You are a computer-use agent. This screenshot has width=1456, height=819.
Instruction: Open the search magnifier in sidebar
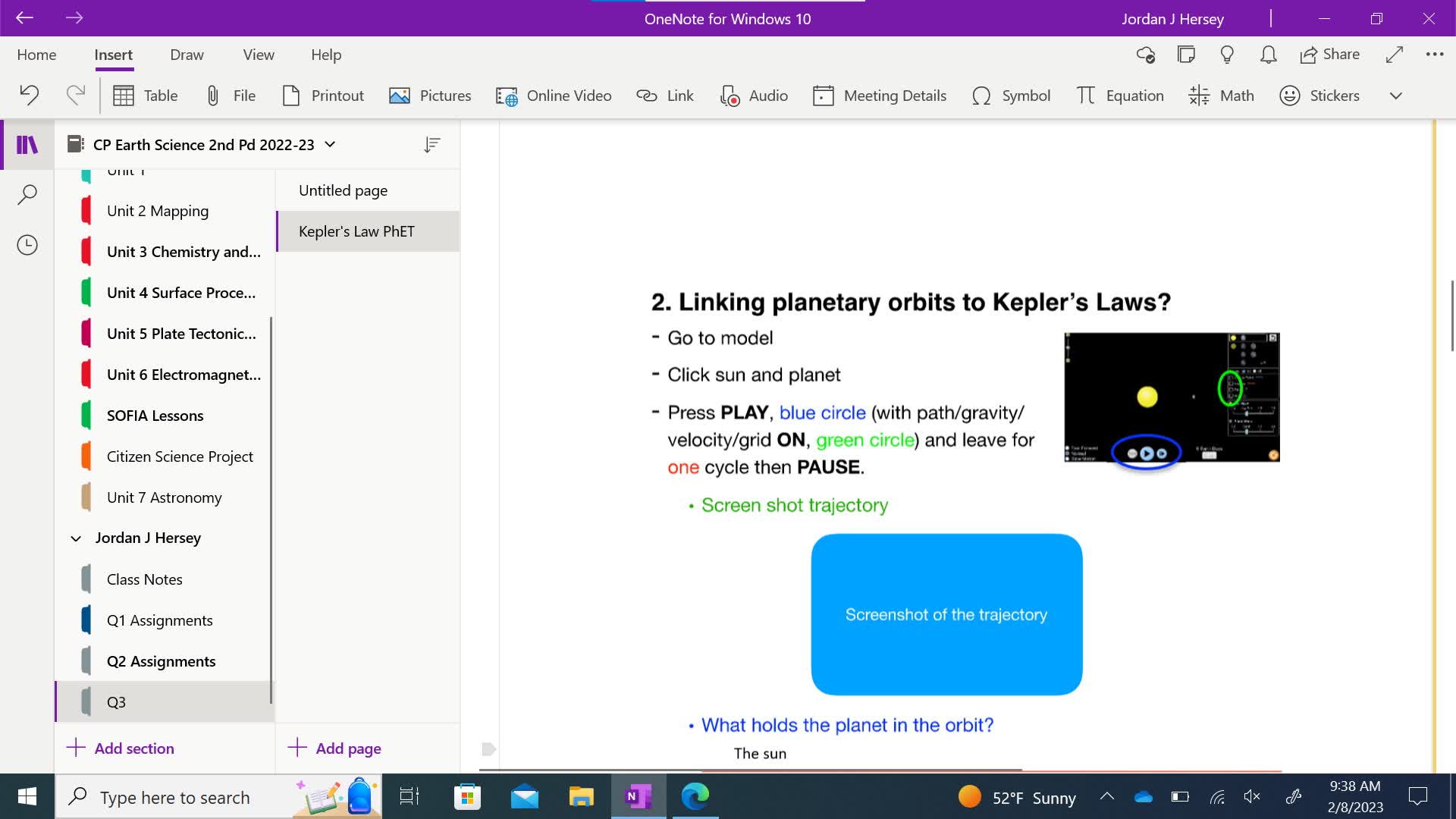[x=27, y=195]
